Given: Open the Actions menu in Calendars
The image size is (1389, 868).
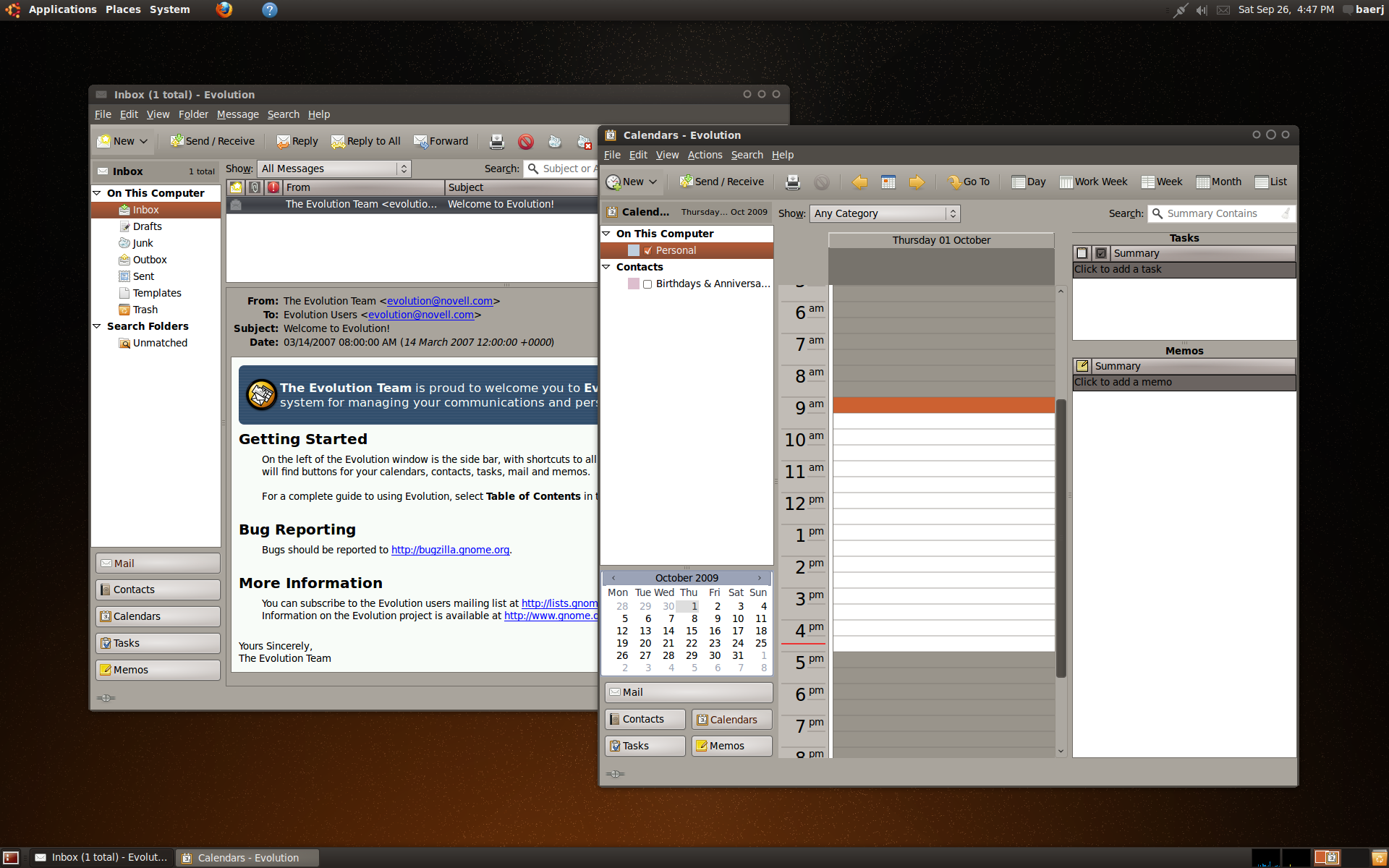Looking at the screenshot, I should pyautogui.click(x=705, y=155).
